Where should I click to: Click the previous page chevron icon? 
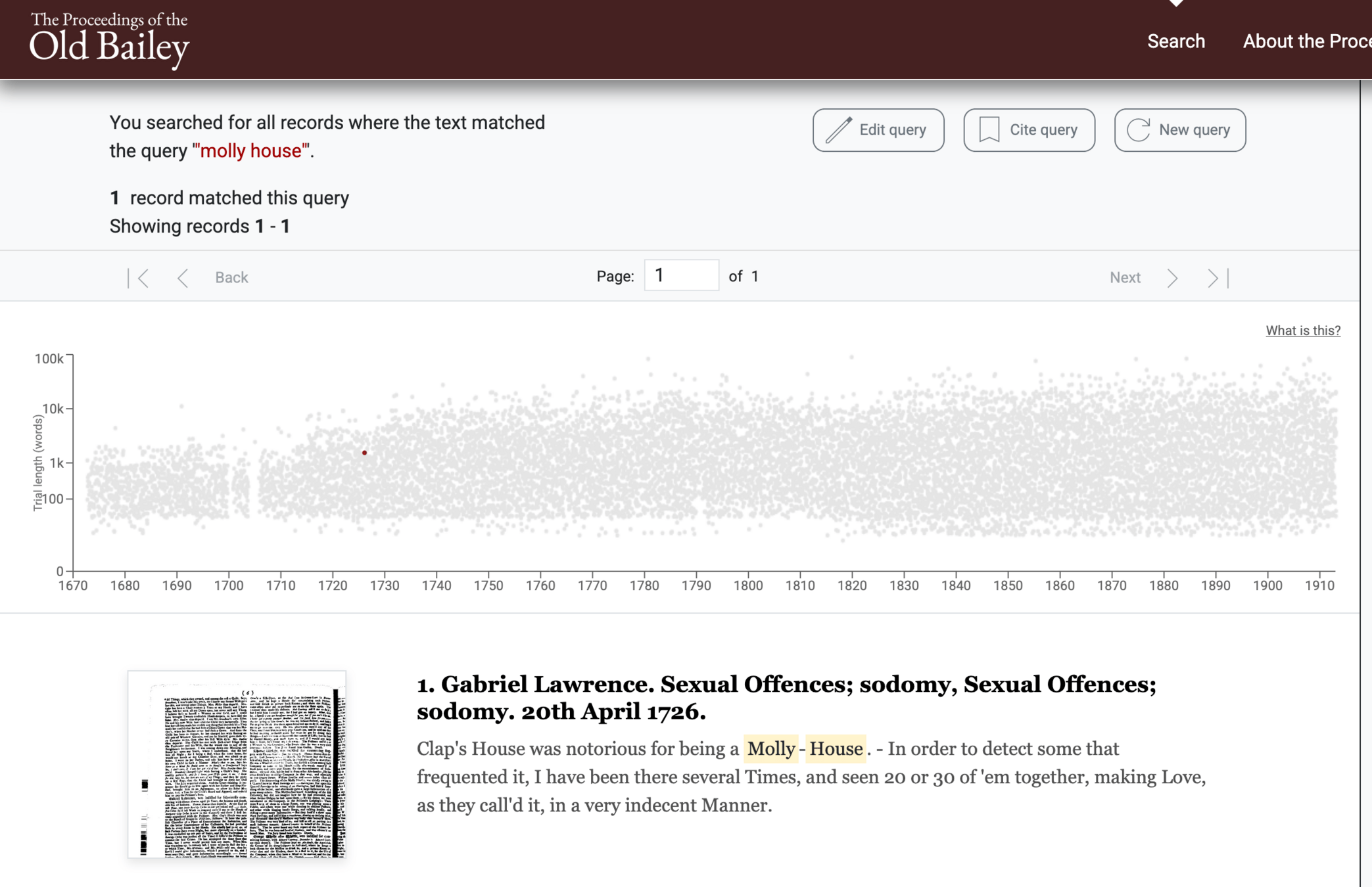[x=183, y=278]
